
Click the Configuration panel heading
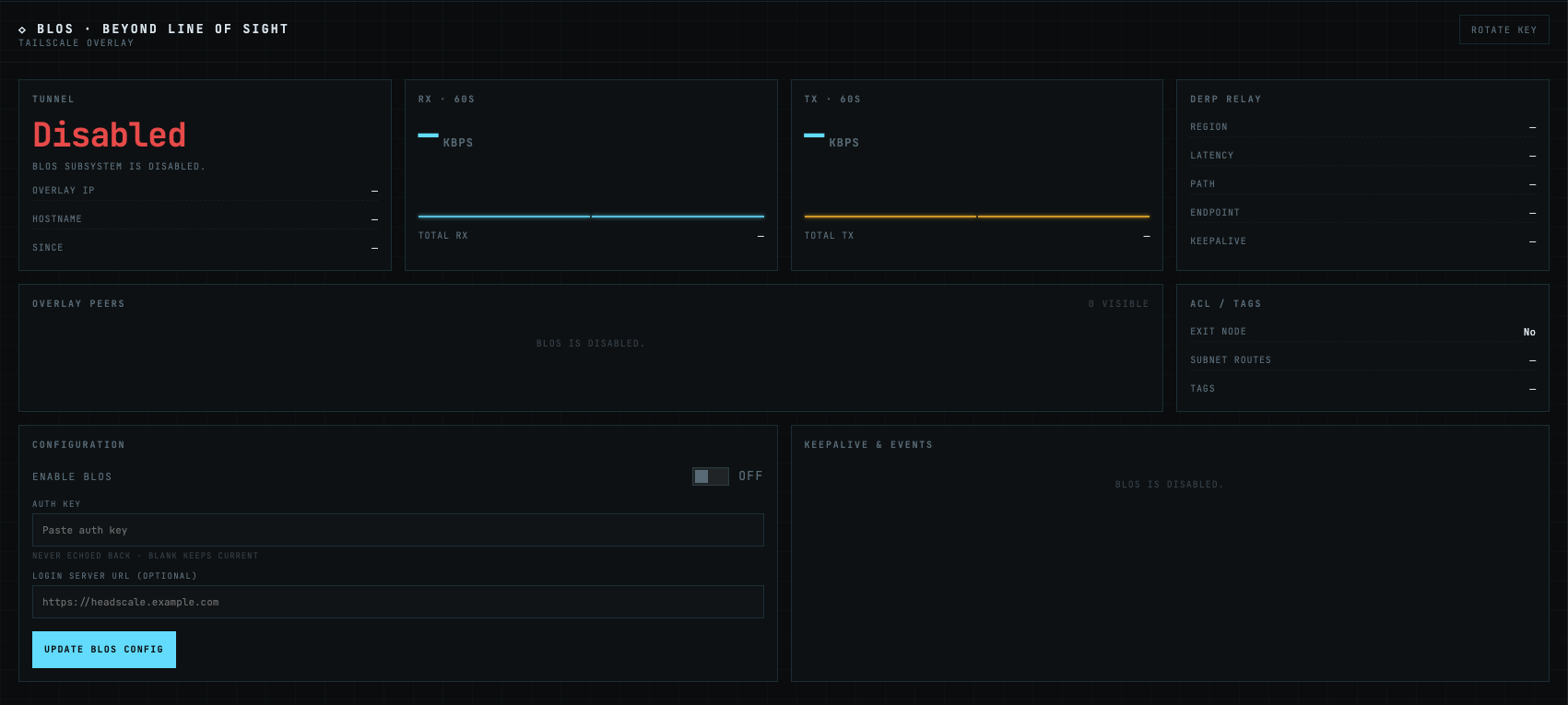78,445
